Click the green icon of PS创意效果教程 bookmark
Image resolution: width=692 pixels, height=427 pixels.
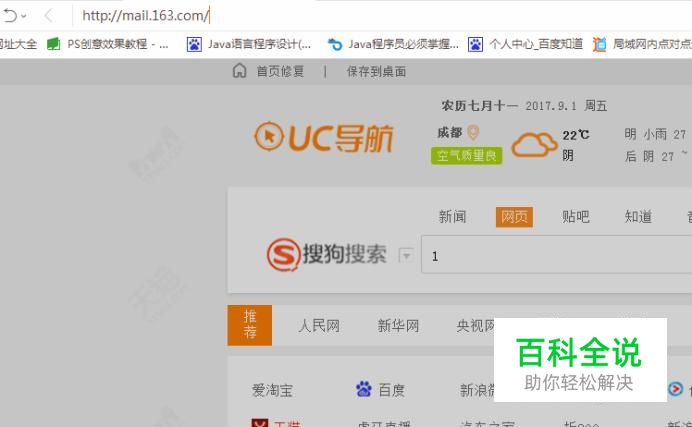tap(54, 44)
